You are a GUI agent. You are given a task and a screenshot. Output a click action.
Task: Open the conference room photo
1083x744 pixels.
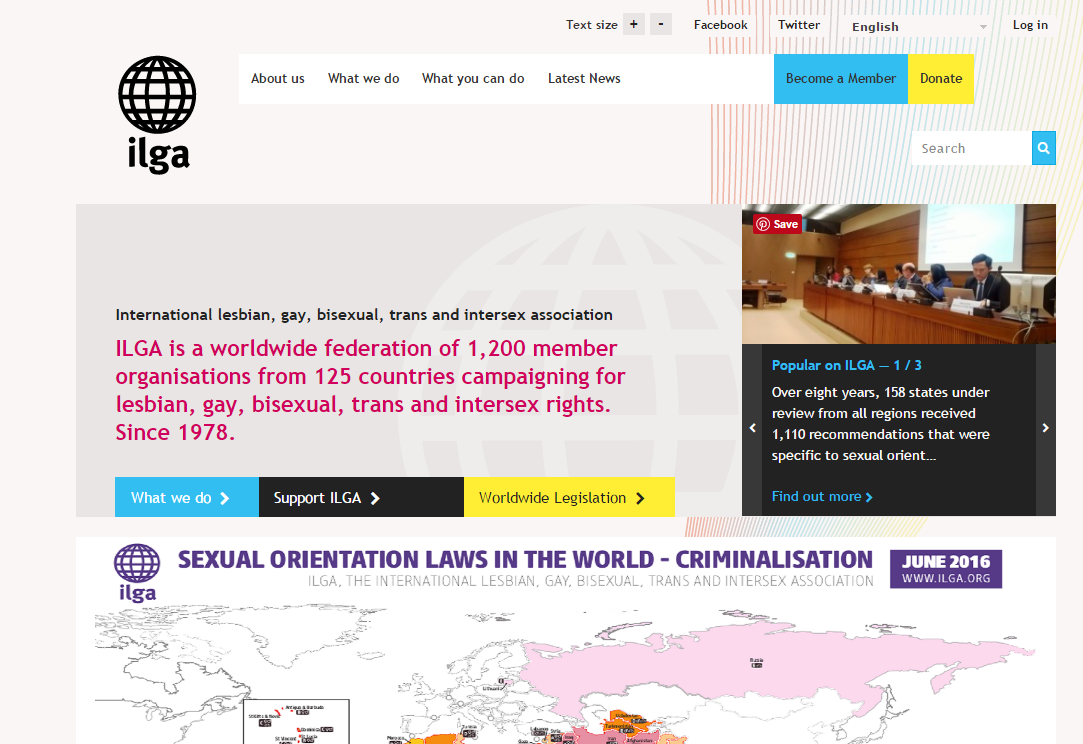pos(899,274)
